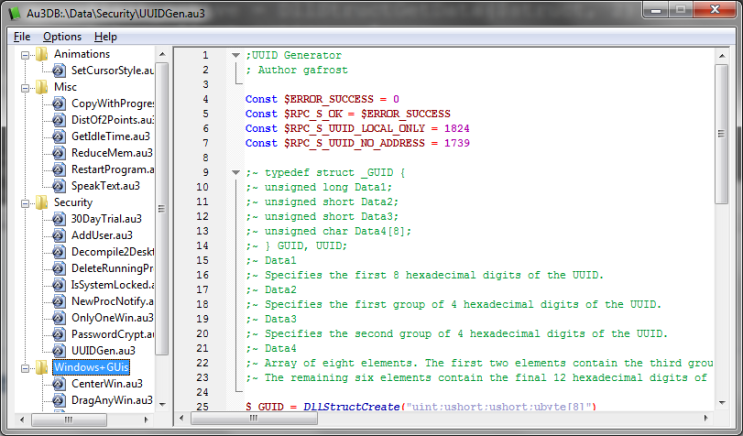The image size is (743, 436).
Task: Click the tree panel horizontal scrollbar thumb
Action: [69, 419]
